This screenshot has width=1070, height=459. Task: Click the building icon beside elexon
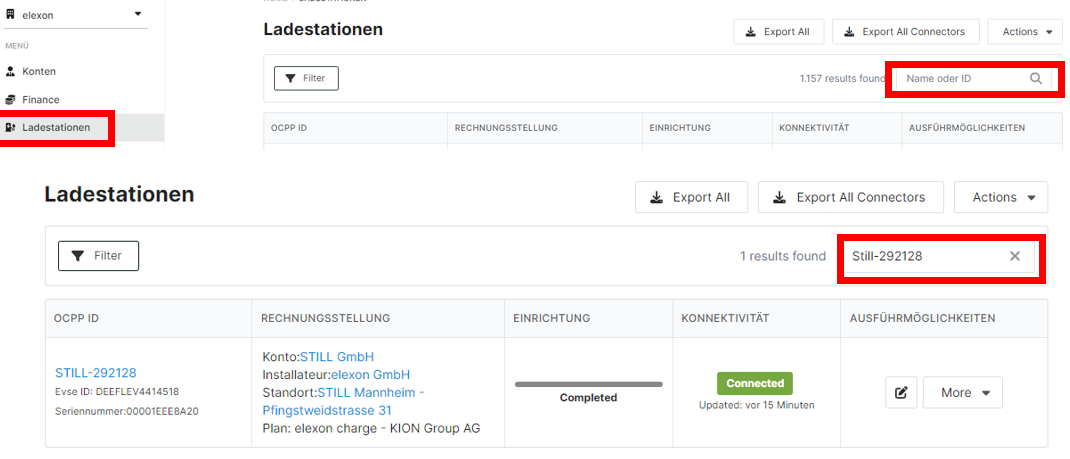tap(10, 14)
